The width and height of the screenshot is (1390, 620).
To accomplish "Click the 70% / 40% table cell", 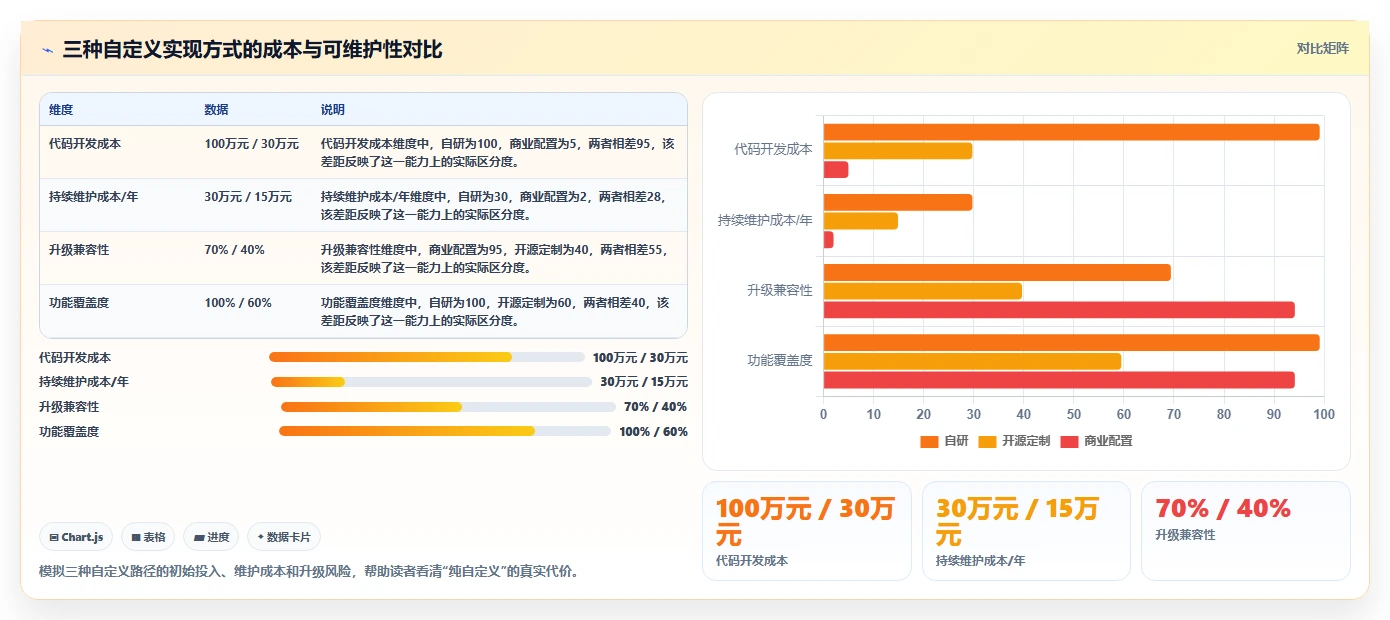I will (x=235, y=250).
